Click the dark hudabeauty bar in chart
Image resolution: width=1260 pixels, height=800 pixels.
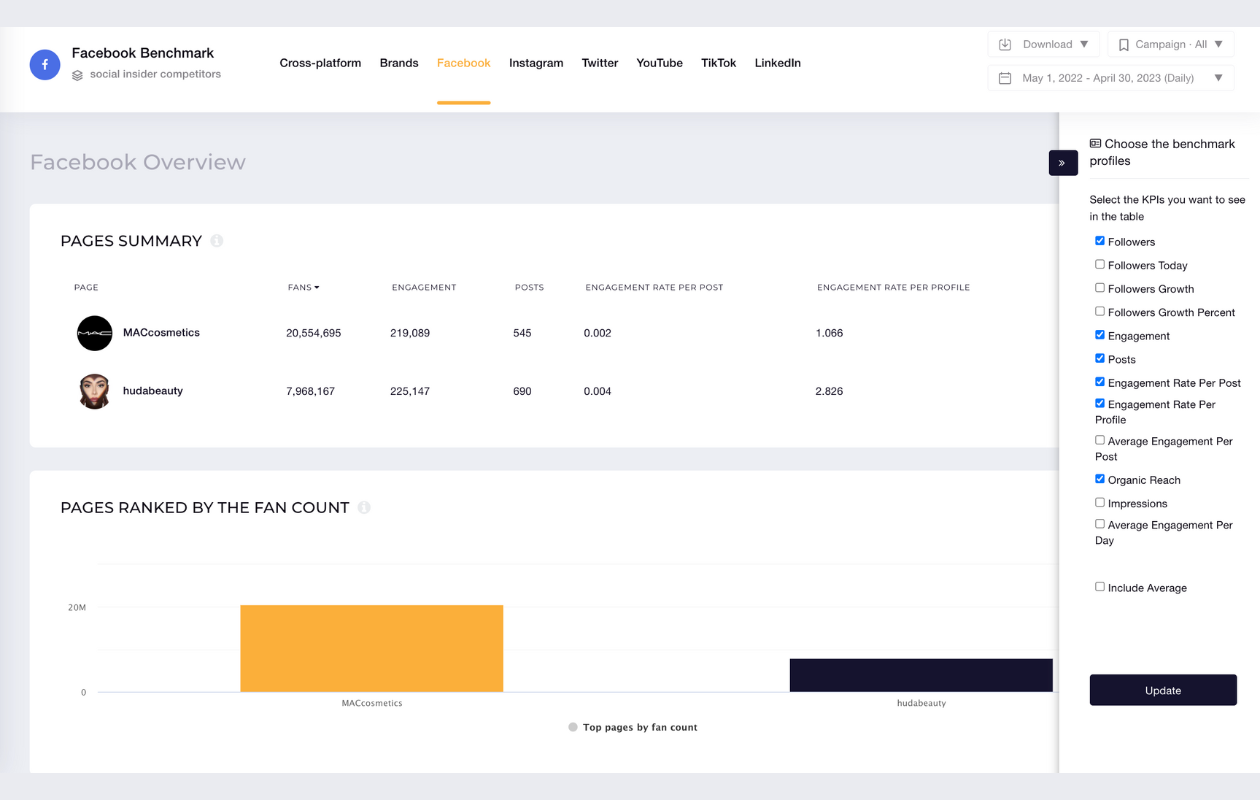[921, 675]
